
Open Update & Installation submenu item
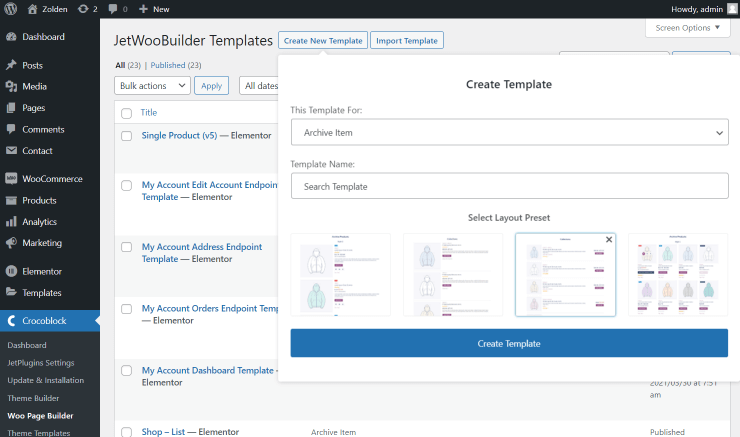point(45,380)
